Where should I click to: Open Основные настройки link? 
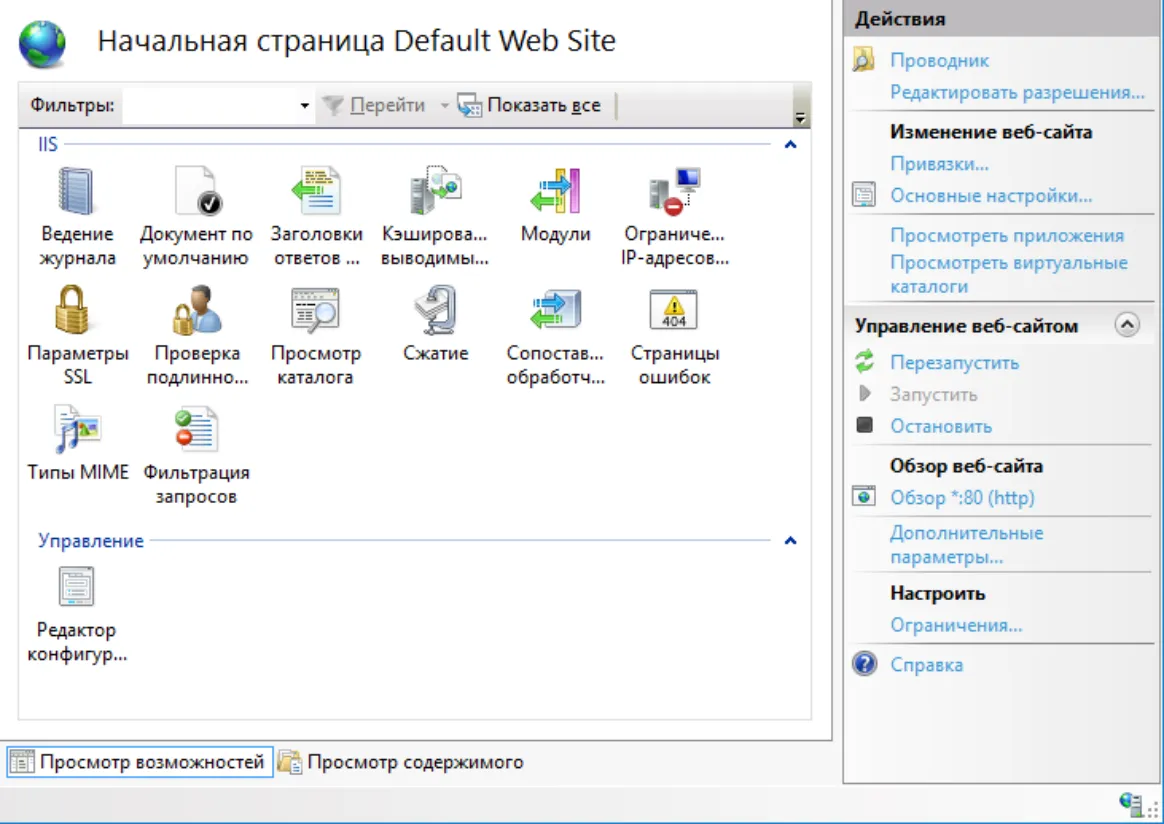coord(991,195)
